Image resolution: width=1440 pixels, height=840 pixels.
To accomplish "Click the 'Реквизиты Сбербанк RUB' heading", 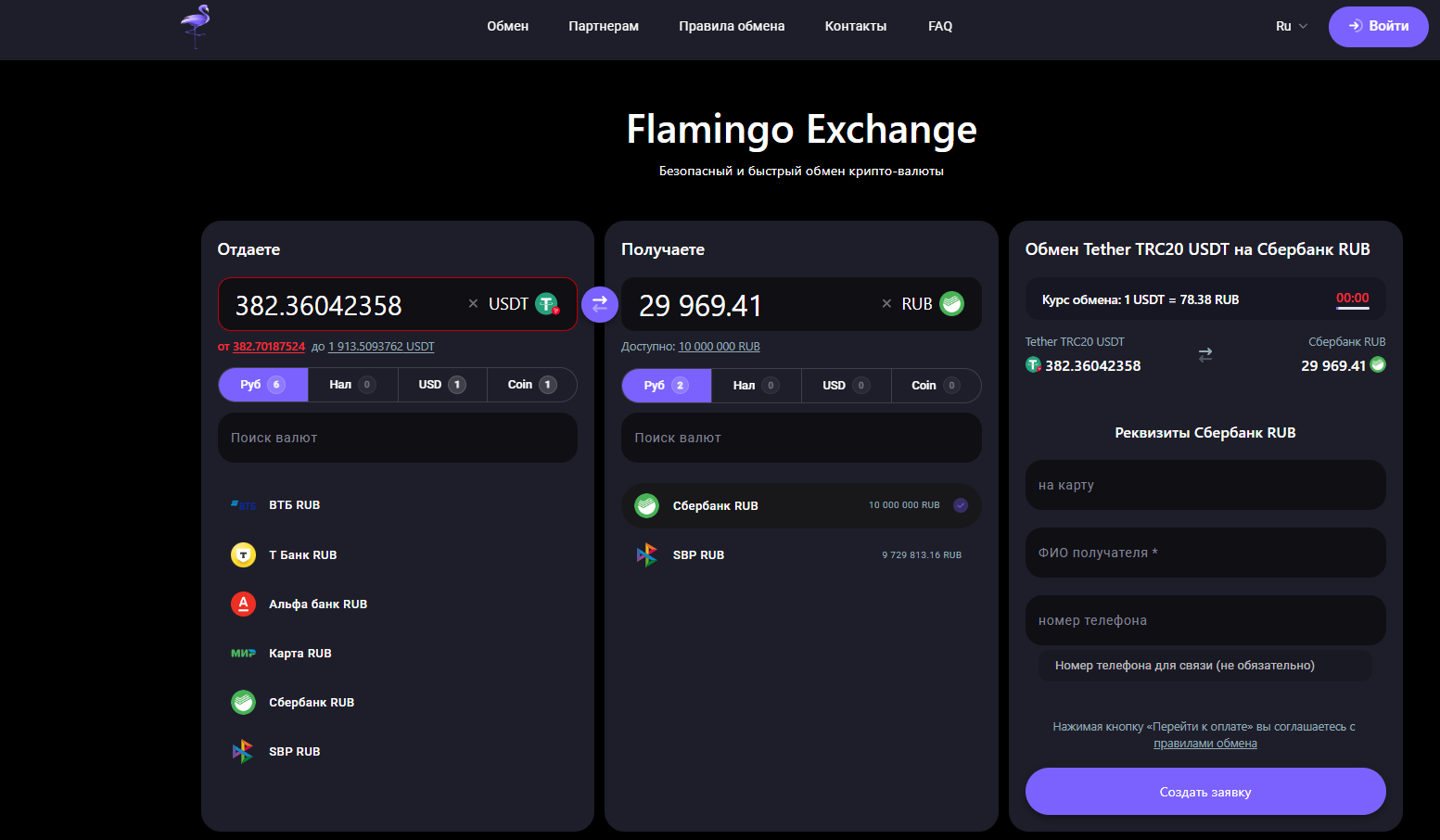I will coord(1205,433).
